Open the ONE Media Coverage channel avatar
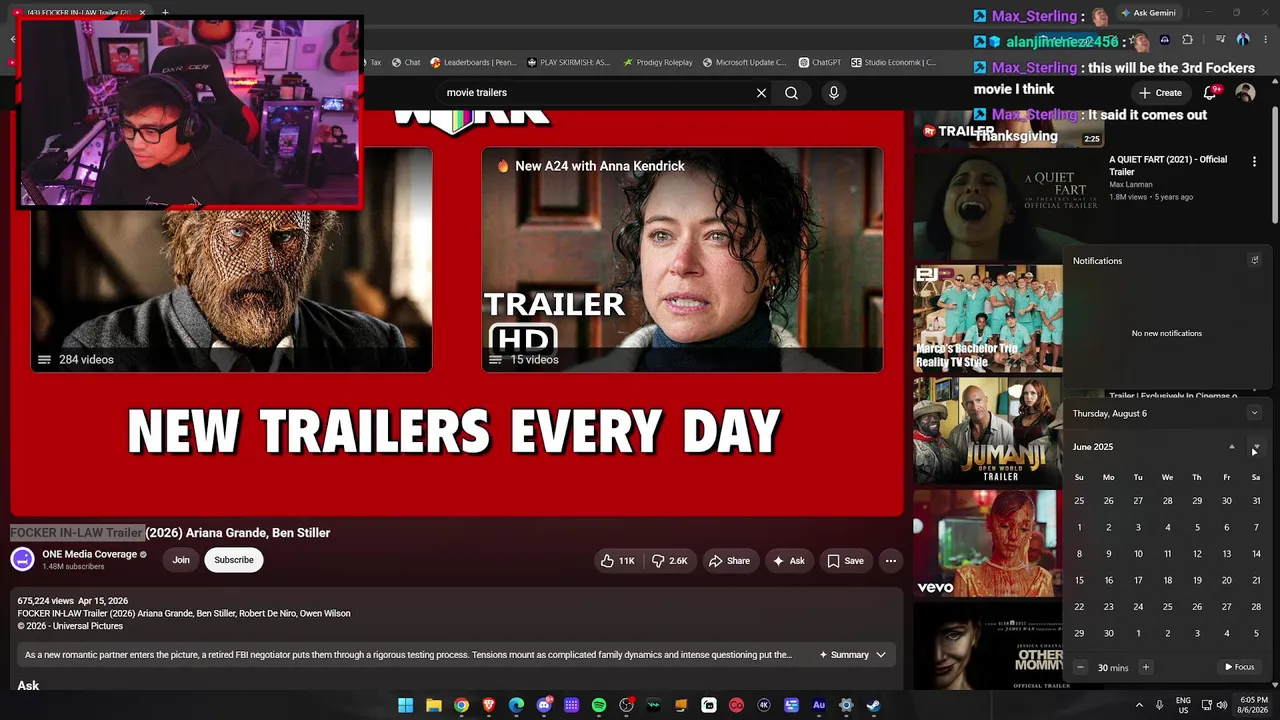The width and height of the screenshot is (1280, 720). click(22, 560)
